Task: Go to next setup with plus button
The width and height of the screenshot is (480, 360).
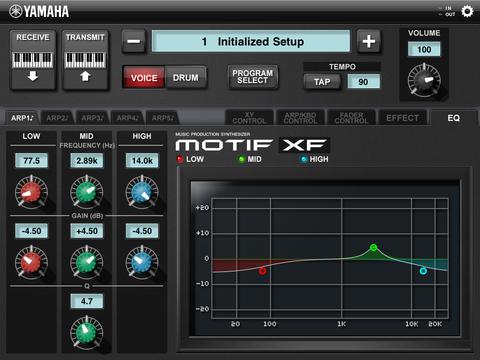Action: click(x=369, y=41)
